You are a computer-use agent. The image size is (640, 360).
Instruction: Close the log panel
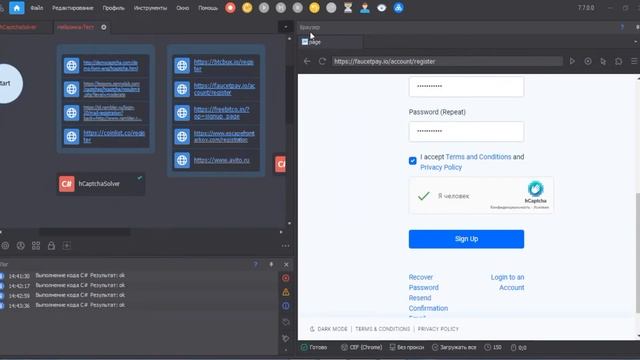coord(286,264)
